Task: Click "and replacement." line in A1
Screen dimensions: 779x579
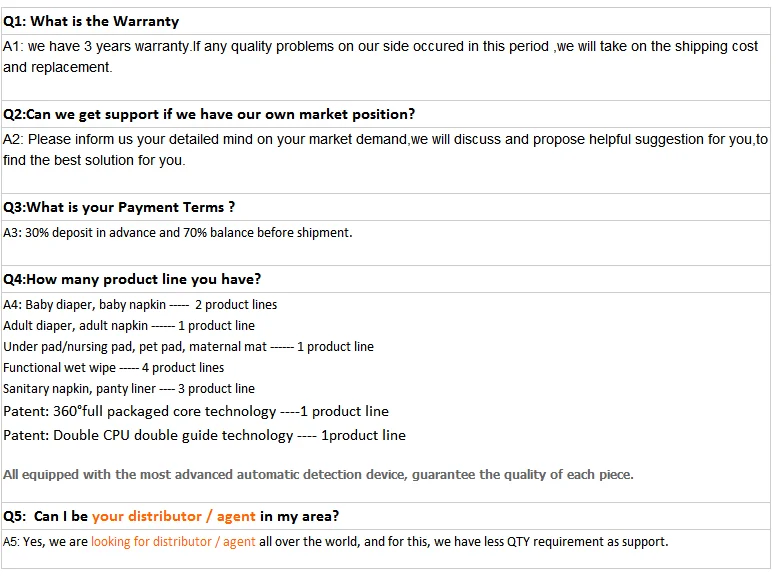Action: (58, 67)
